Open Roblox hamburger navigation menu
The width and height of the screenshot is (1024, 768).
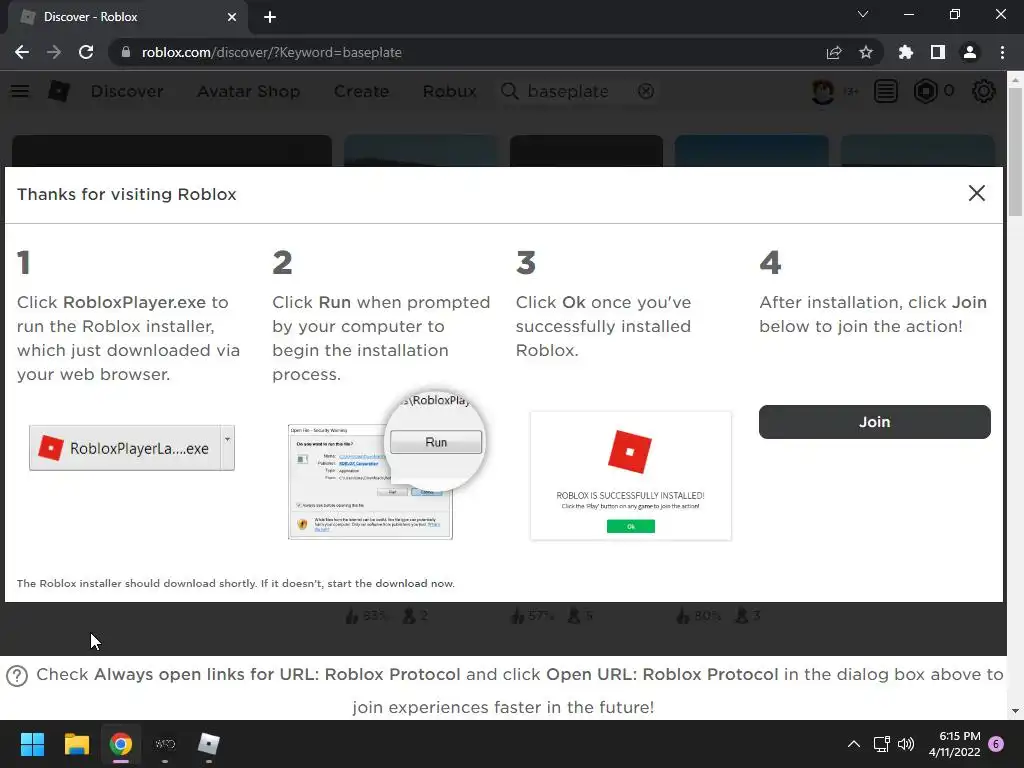[x=20, y=91]
